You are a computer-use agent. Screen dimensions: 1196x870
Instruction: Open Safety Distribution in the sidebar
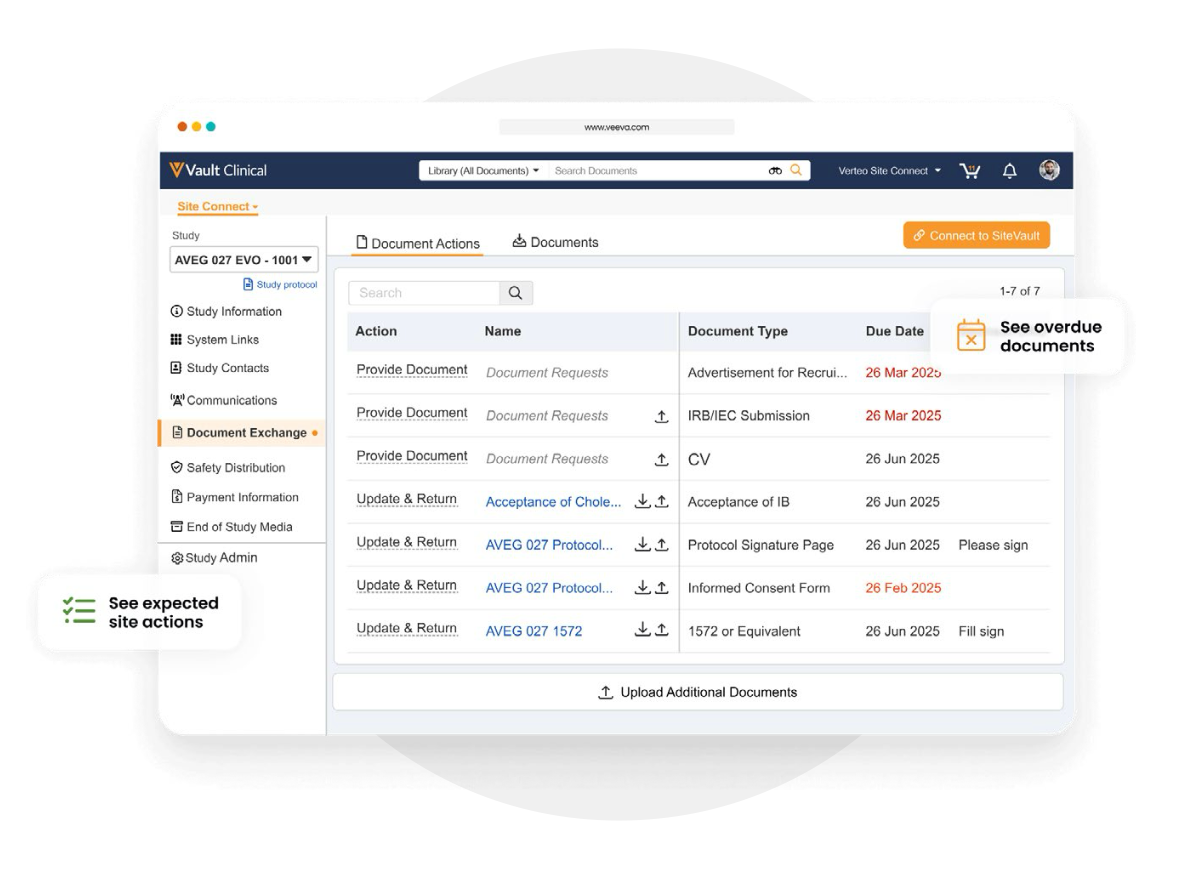235,467
